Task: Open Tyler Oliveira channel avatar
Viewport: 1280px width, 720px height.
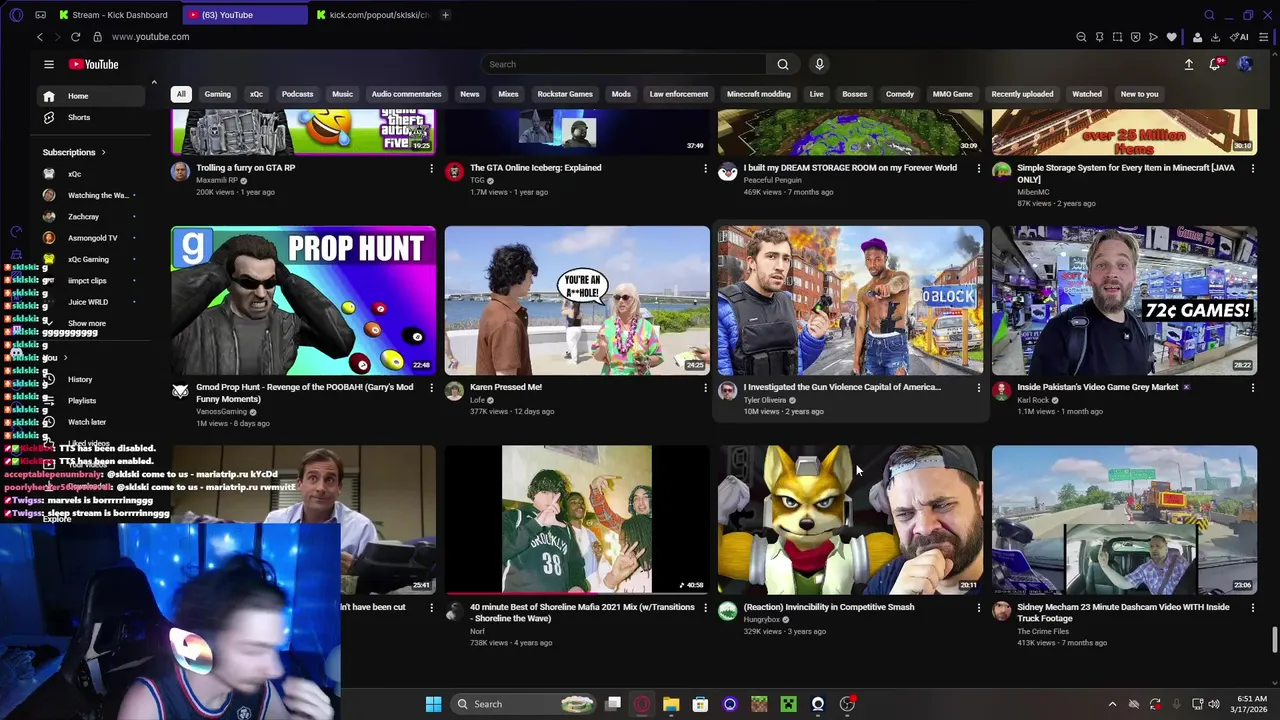Action: point(727,392)
